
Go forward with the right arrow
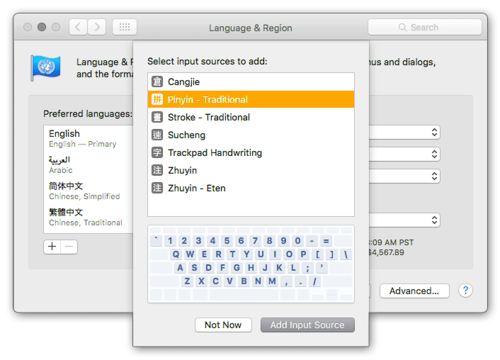pyautogui.click(x=97, y=27)
